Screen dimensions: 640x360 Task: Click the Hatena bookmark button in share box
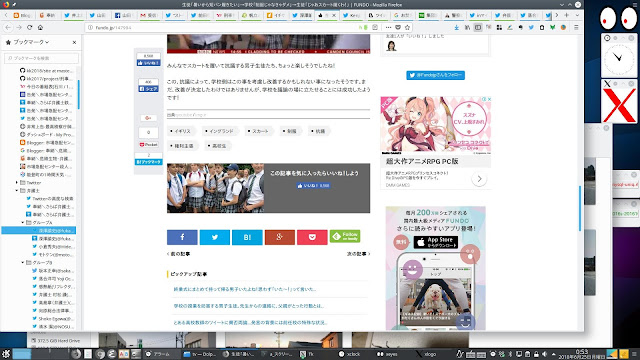(149, 162)
